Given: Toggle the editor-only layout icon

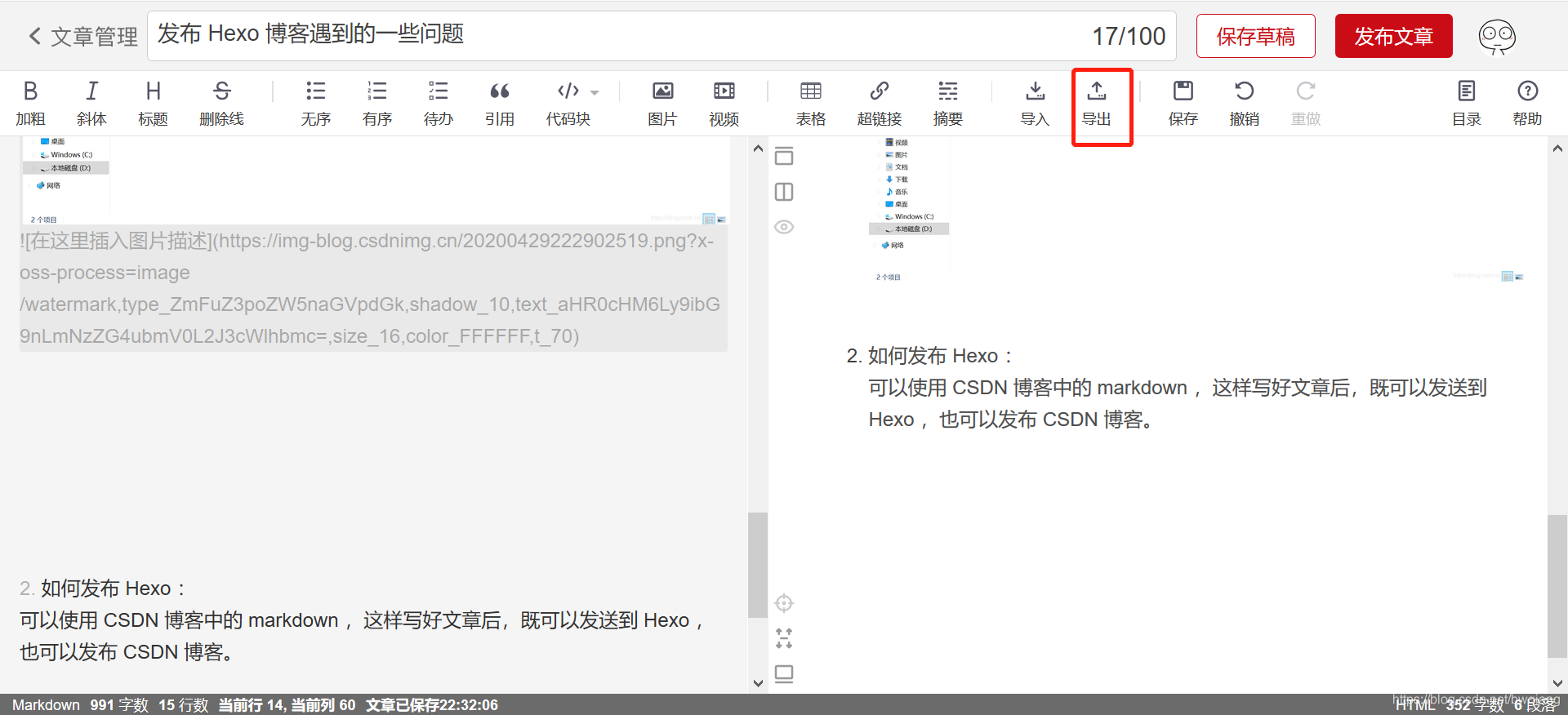Looking at the screenshot, I should pos(784,155).
